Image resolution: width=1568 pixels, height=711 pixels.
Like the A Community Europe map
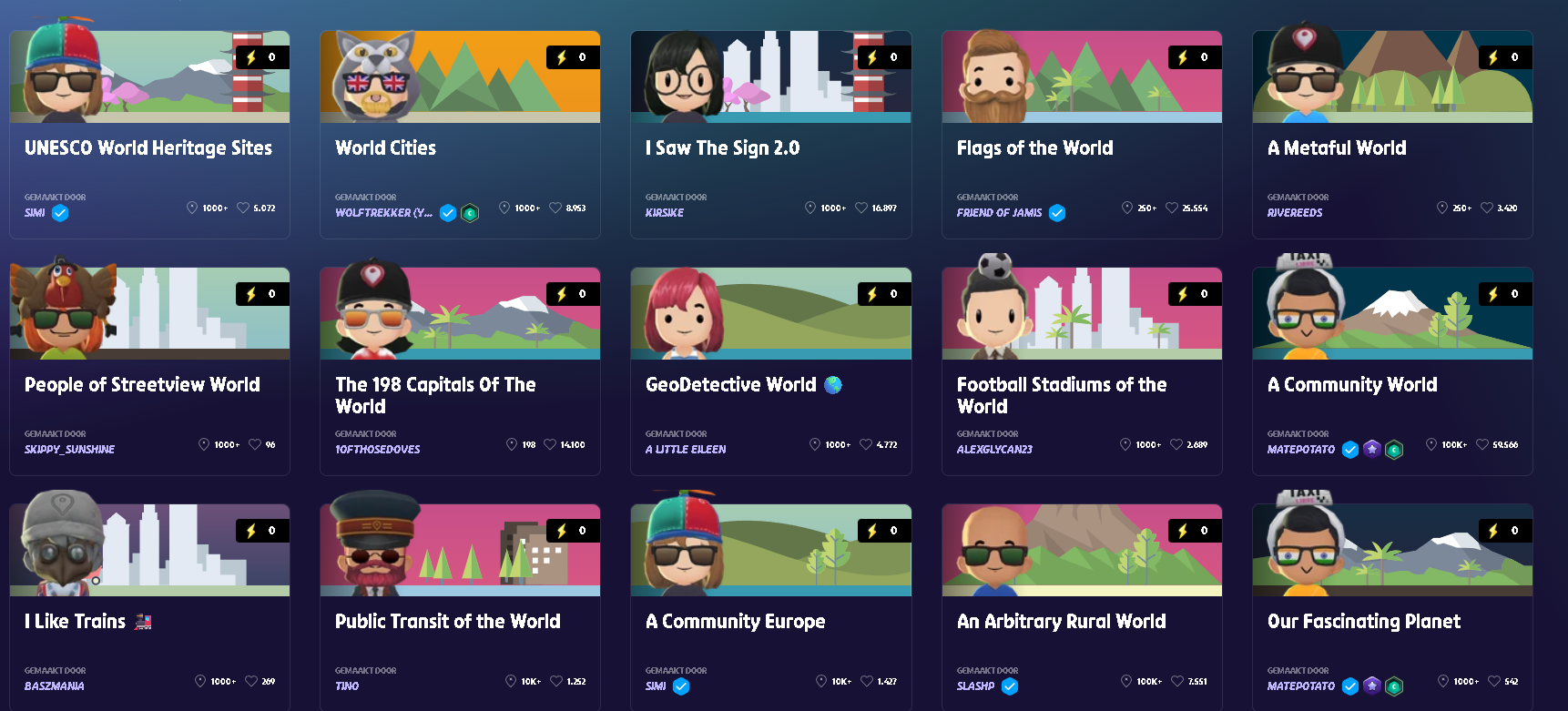(x=867, y=681)
